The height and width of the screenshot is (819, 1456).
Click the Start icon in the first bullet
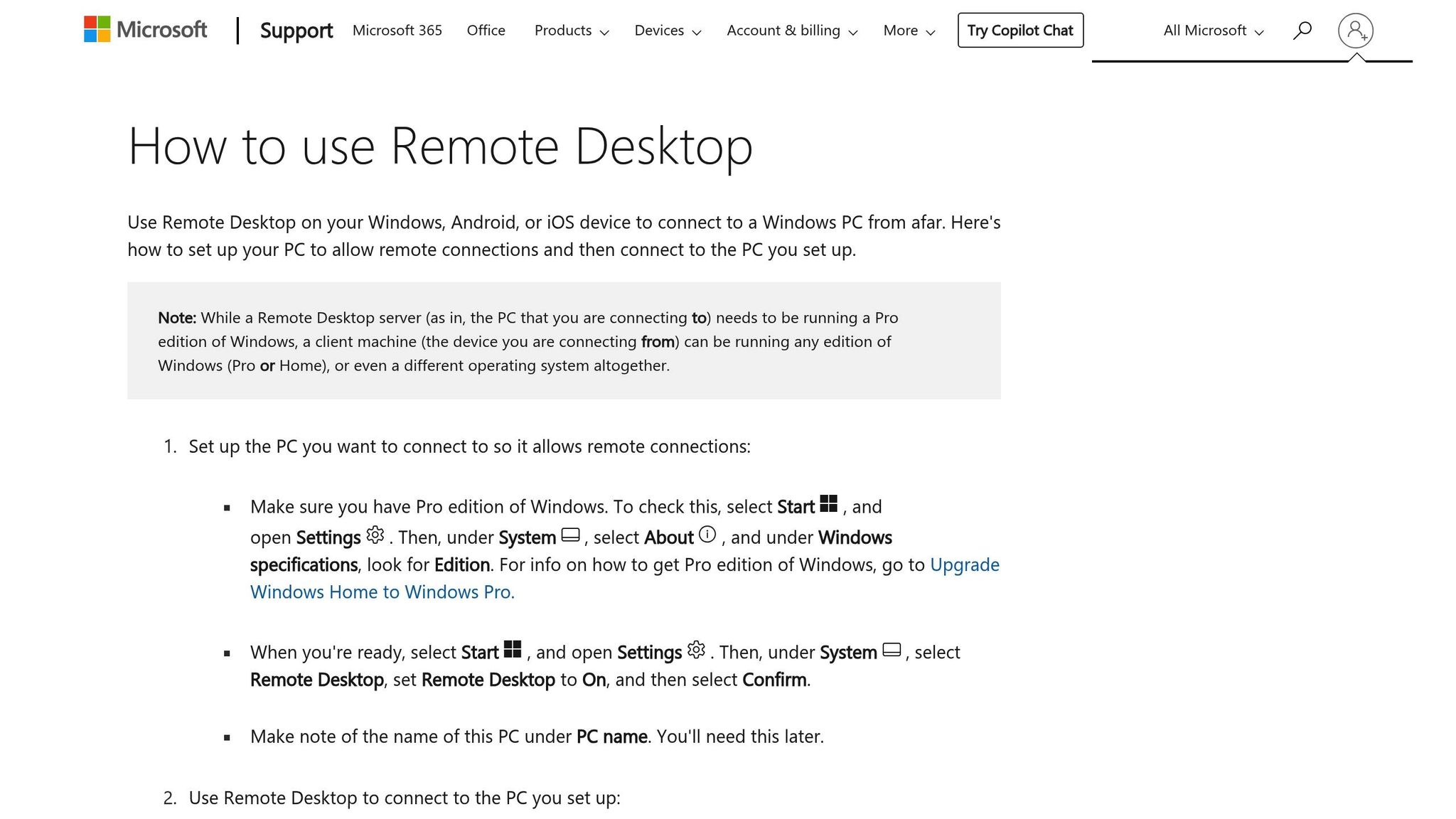point(829,504)
